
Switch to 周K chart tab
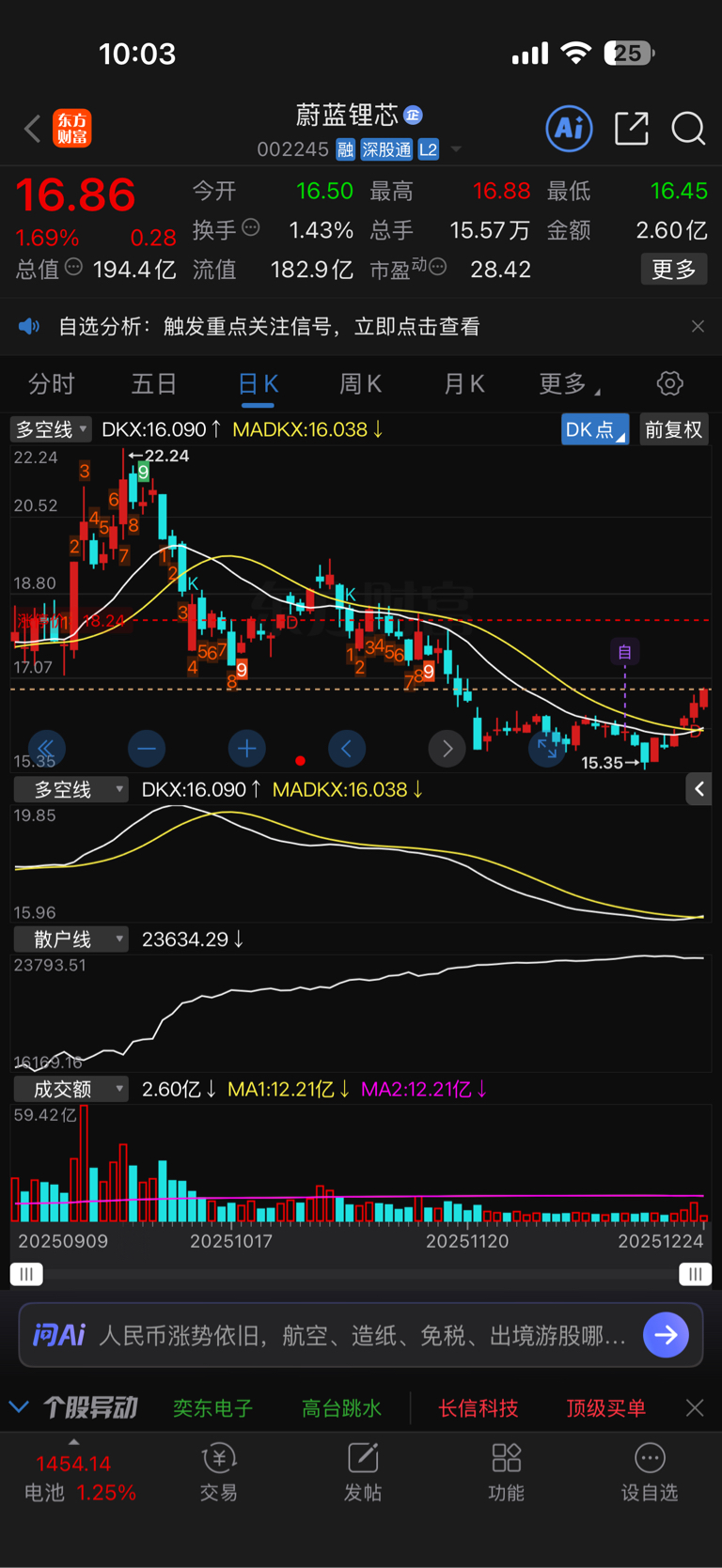point(360,383)
